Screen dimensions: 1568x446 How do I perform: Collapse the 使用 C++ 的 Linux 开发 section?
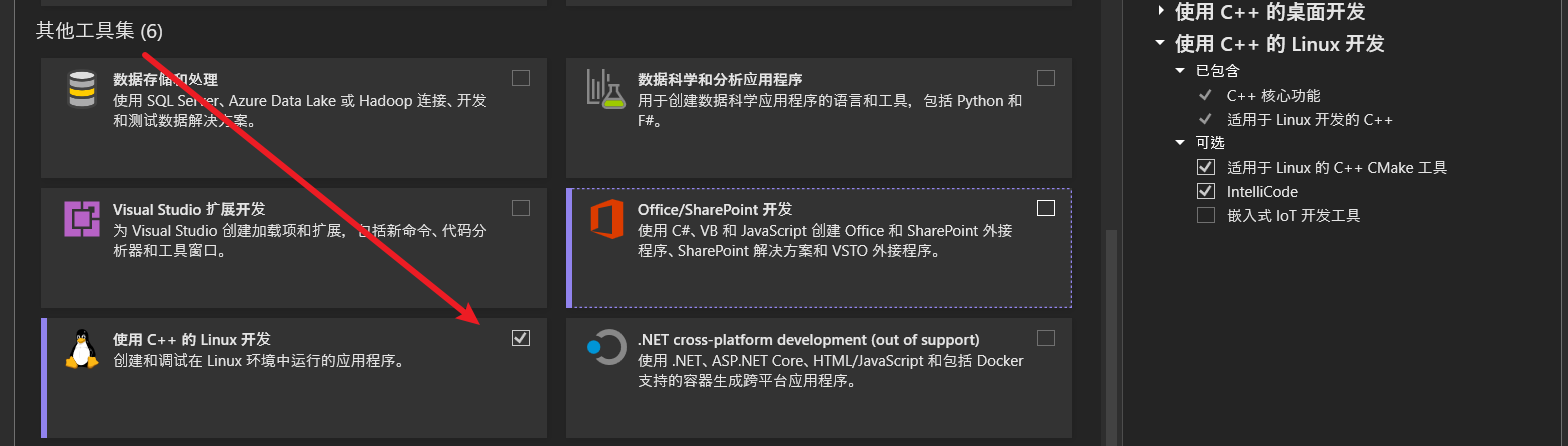pos(1160,44)
